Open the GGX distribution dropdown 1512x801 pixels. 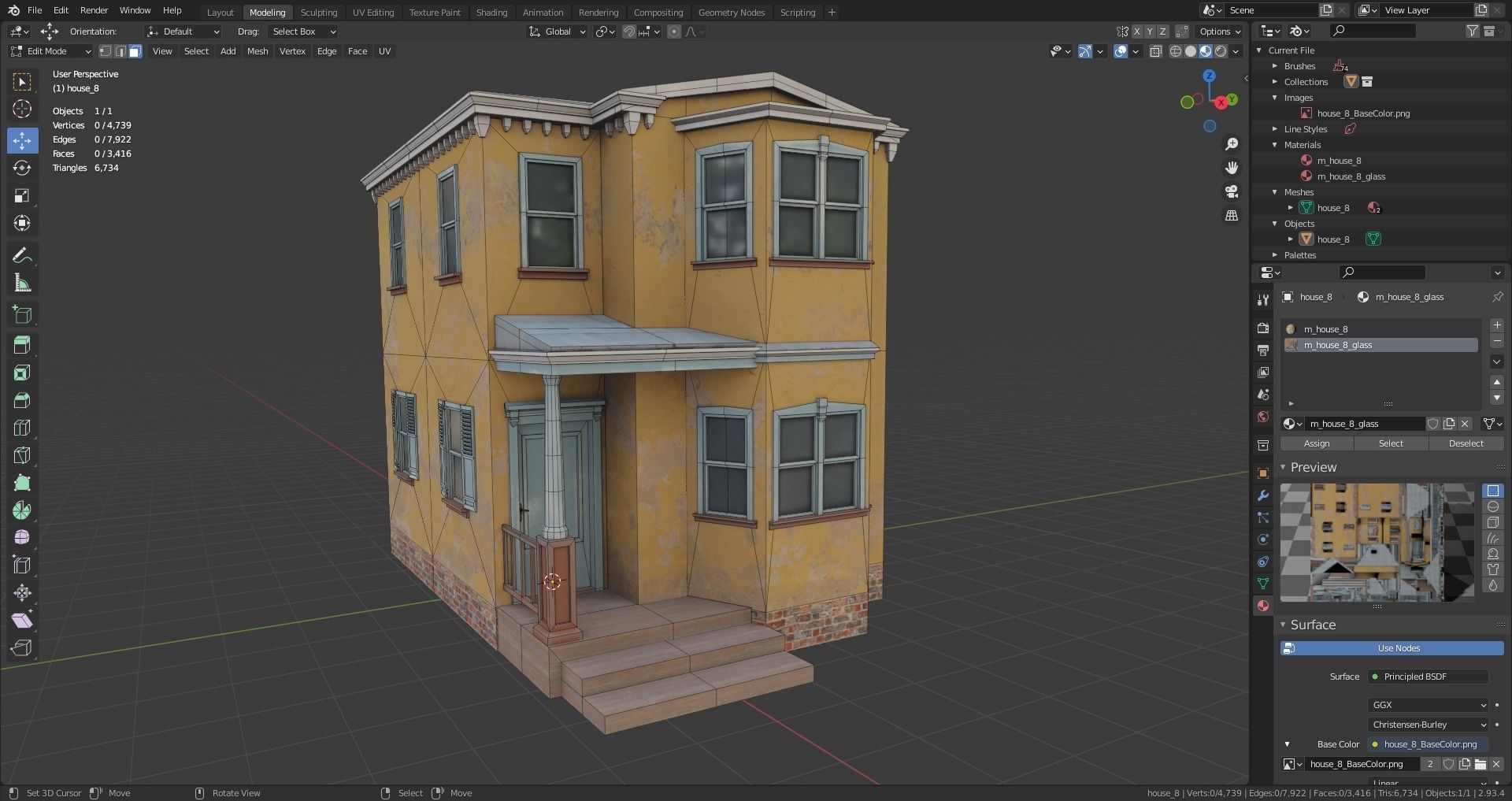click(x=1428, y=705)
